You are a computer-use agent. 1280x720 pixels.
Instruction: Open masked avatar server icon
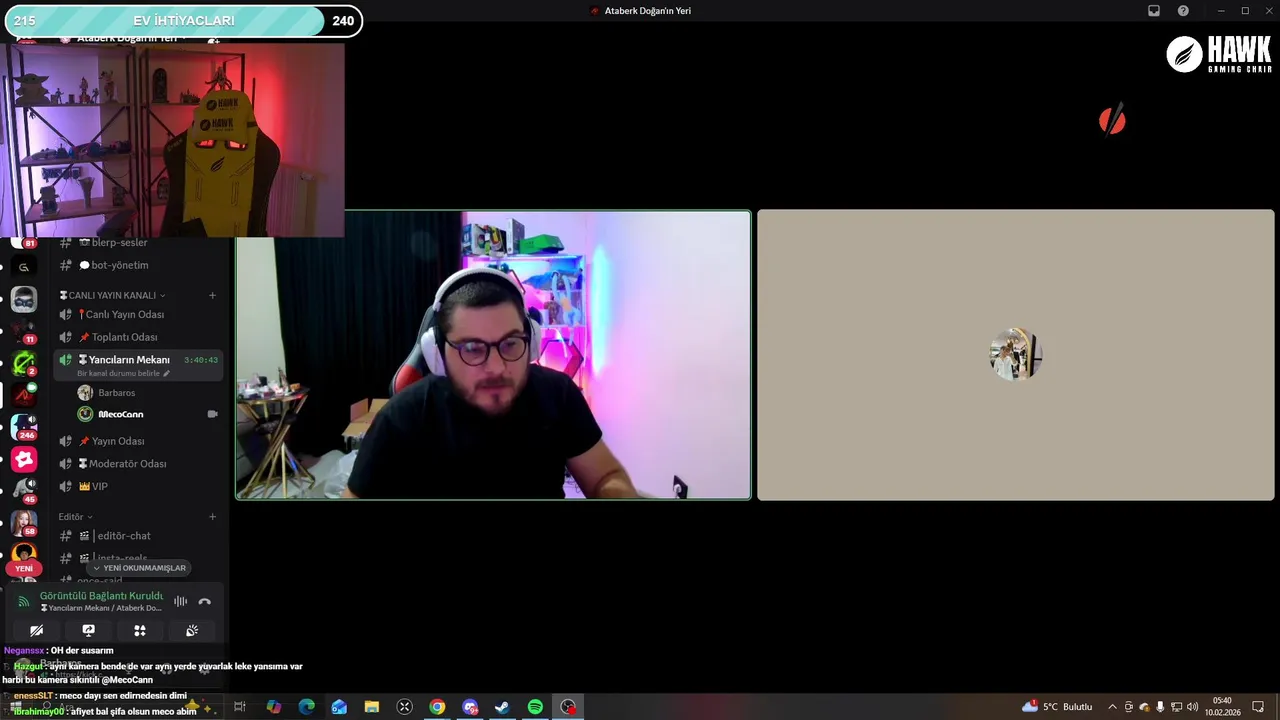tap(24, 299)
